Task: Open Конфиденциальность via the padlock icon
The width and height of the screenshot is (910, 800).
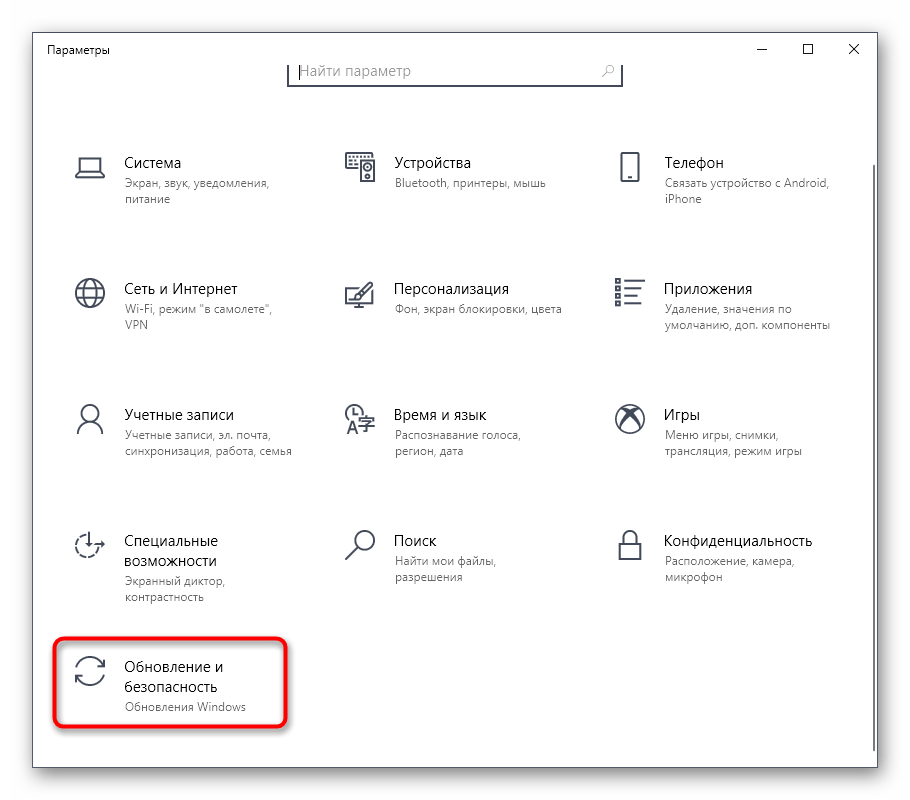Action: [629, 545]
